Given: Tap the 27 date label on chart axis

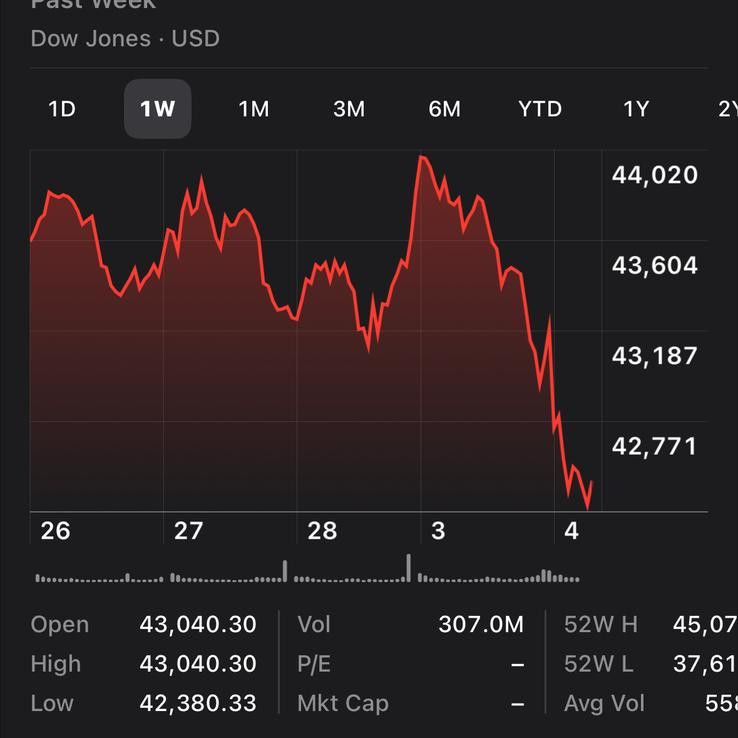Looking at the screenshot, I should (x=188, y=531).
